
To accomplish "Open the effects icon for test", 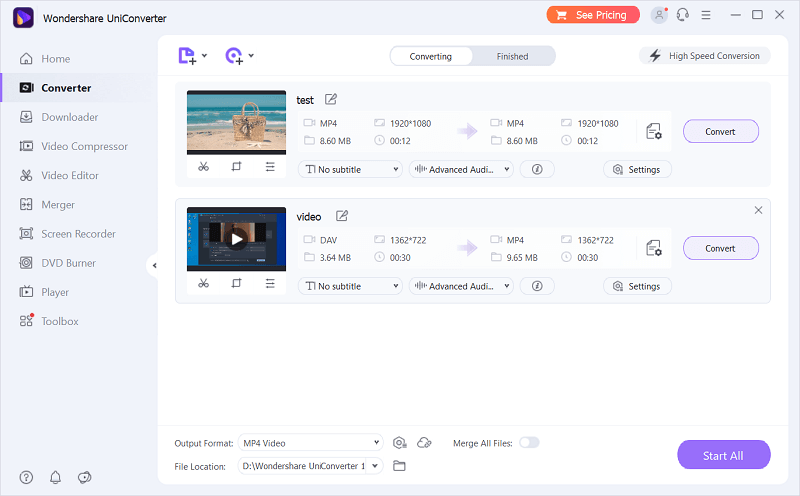I will pyautogui.click(x=270, y=166).
